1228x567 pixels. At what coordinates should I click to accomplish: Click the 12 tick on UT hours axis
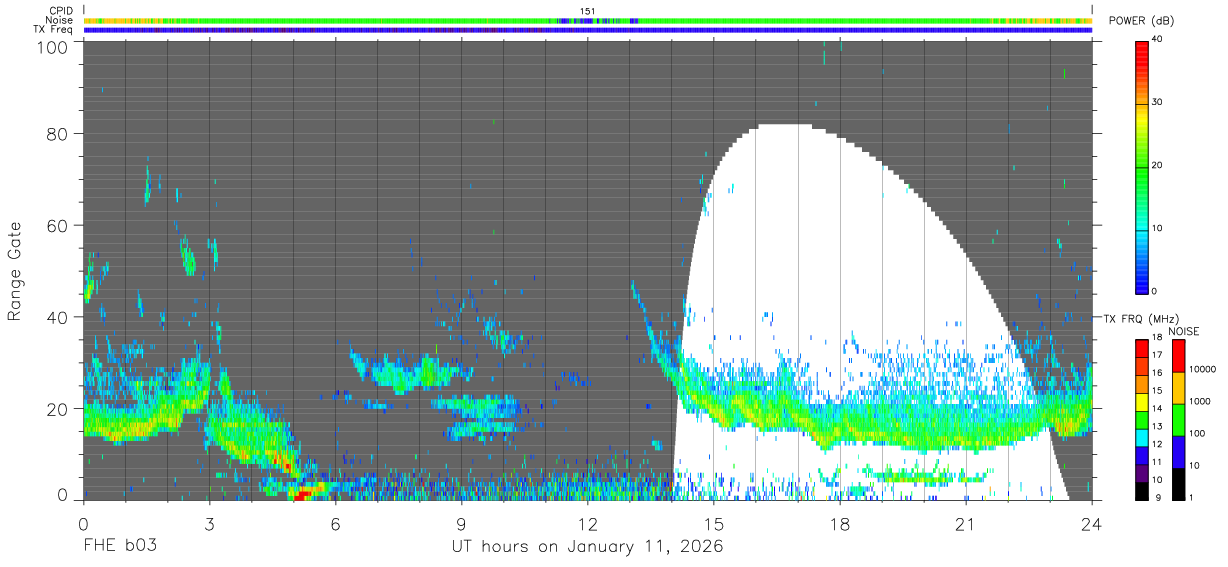587,523
